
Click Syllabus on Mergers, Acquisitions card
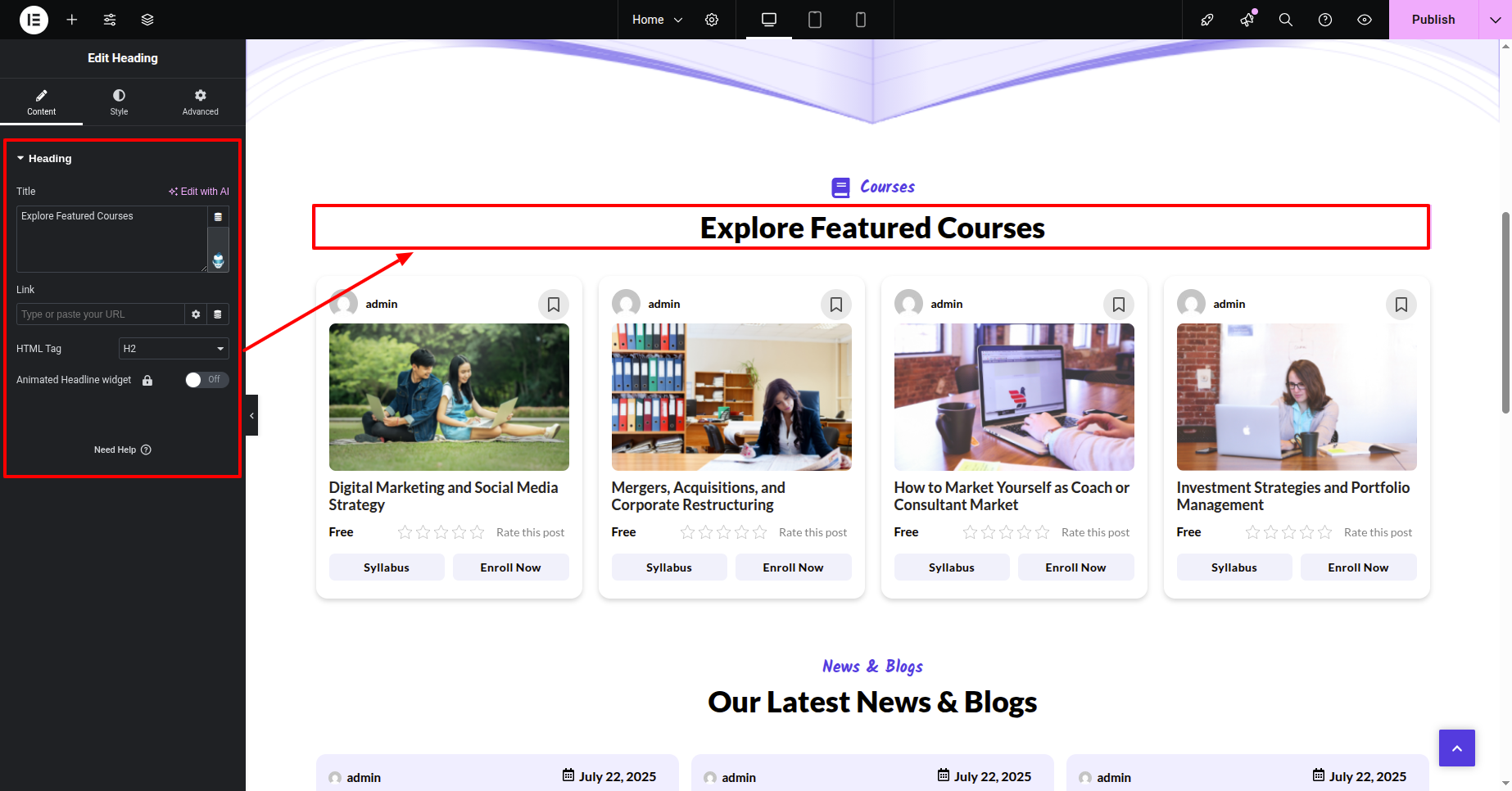tap(669, 567)
